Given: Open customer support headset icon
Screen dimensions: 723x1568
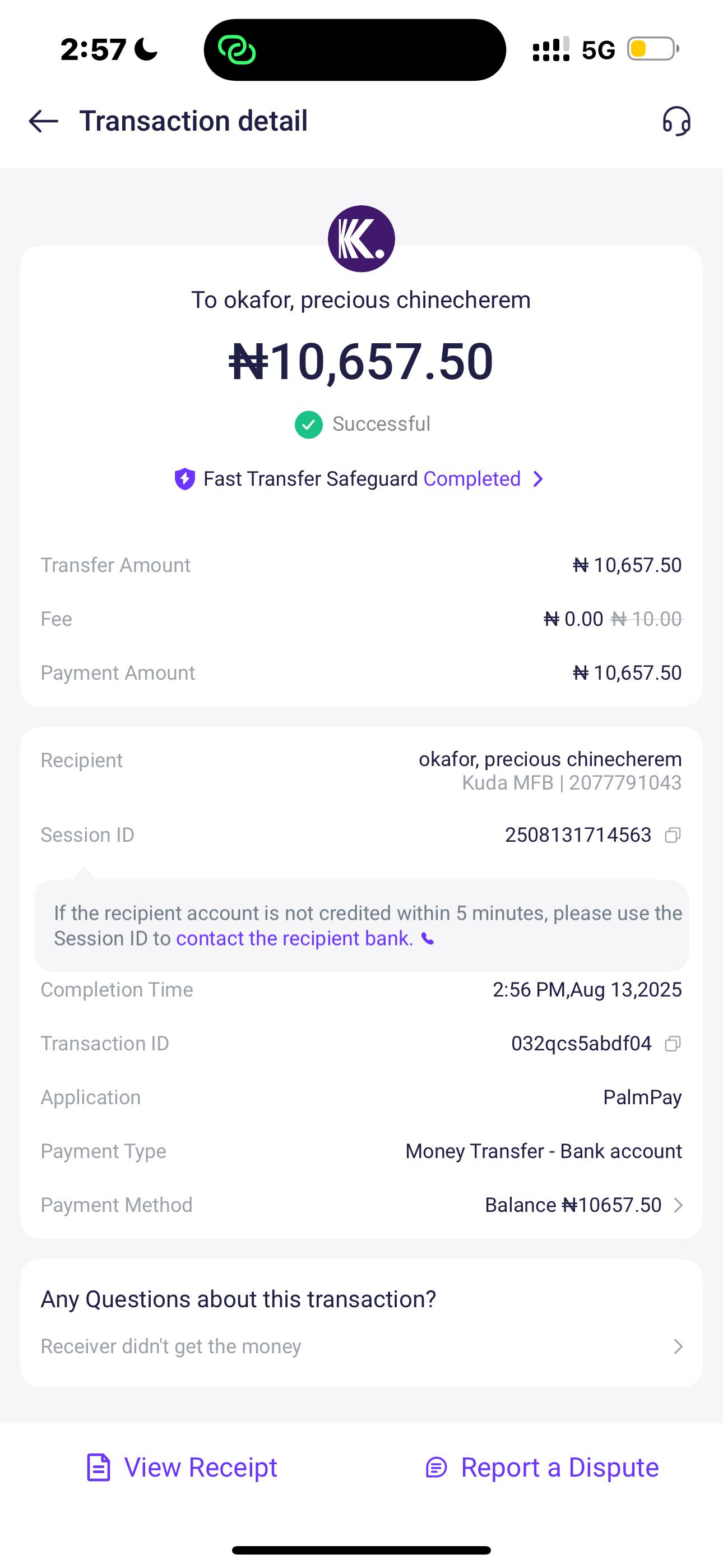Looking at the screenshot, I should click(x=676, y=121).
